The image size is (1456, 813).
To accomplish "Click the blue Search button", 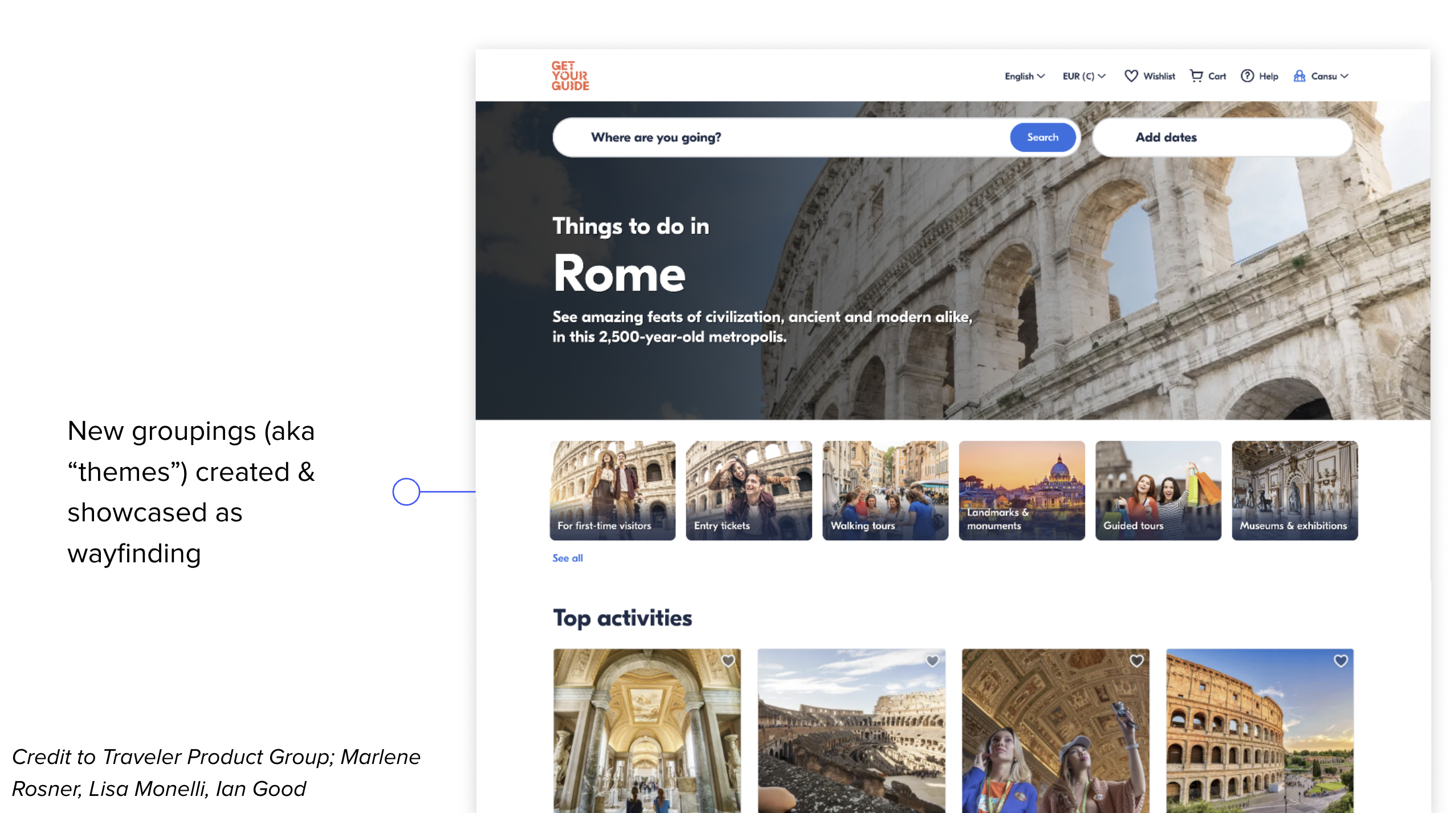I will (x=1042, y=137).
